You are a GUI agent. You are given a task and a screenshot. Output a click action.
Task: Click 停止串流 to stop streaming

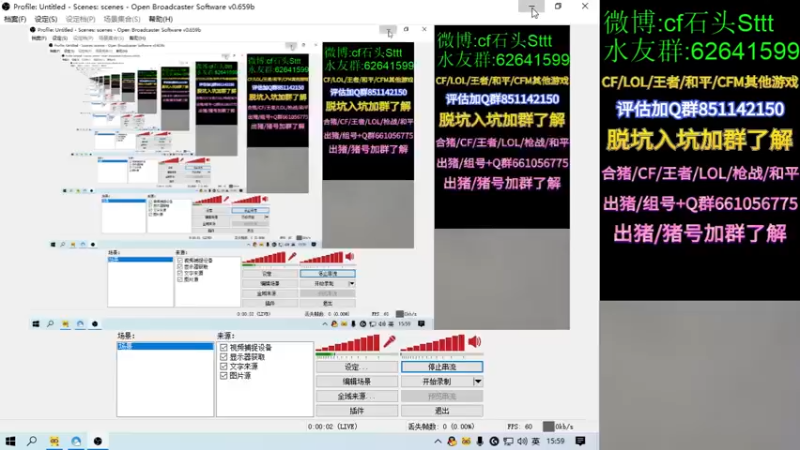point(442,367)
